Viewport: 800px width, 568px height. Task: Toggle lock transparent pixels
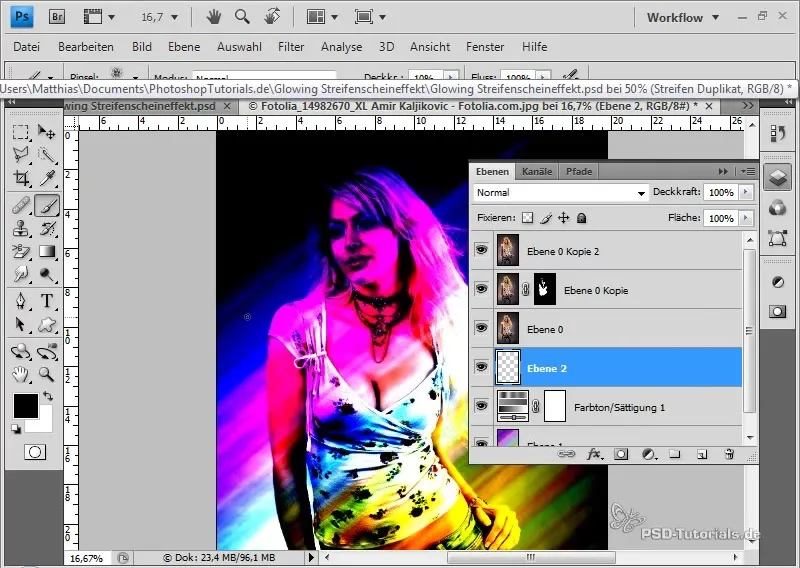tap(528, 218)
